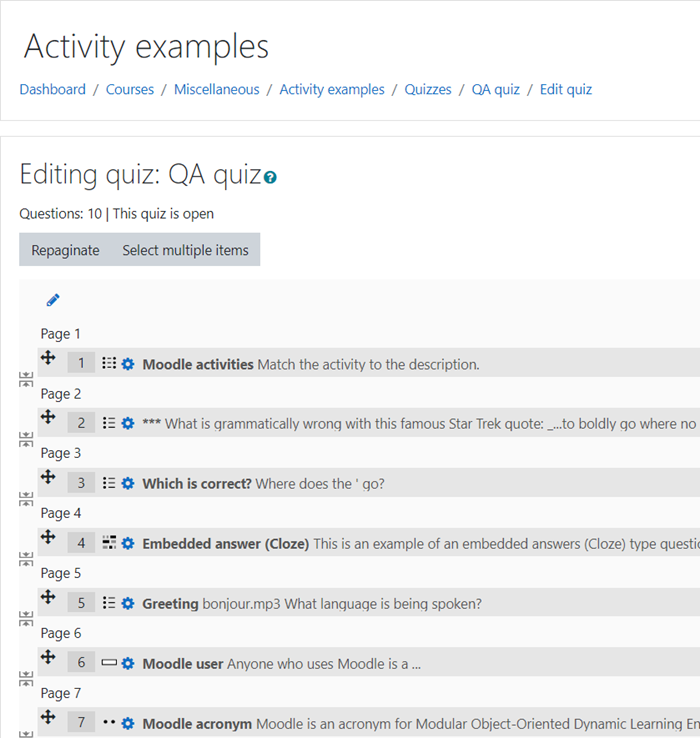Click move handle for question 3
The width and height of the screenshot is (700, 738).
(x=48, y=477)
